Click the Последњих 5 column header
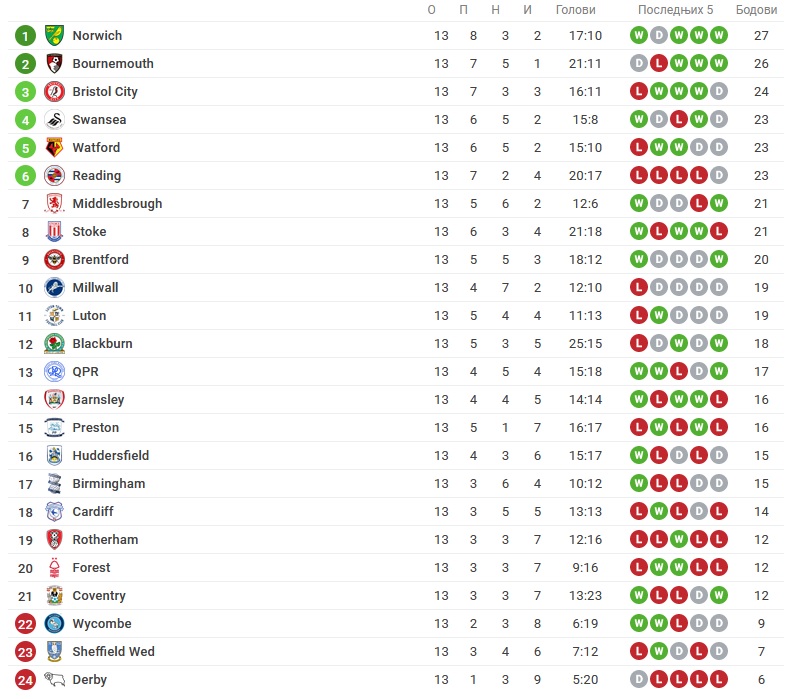791x699 pixels. 675,10
